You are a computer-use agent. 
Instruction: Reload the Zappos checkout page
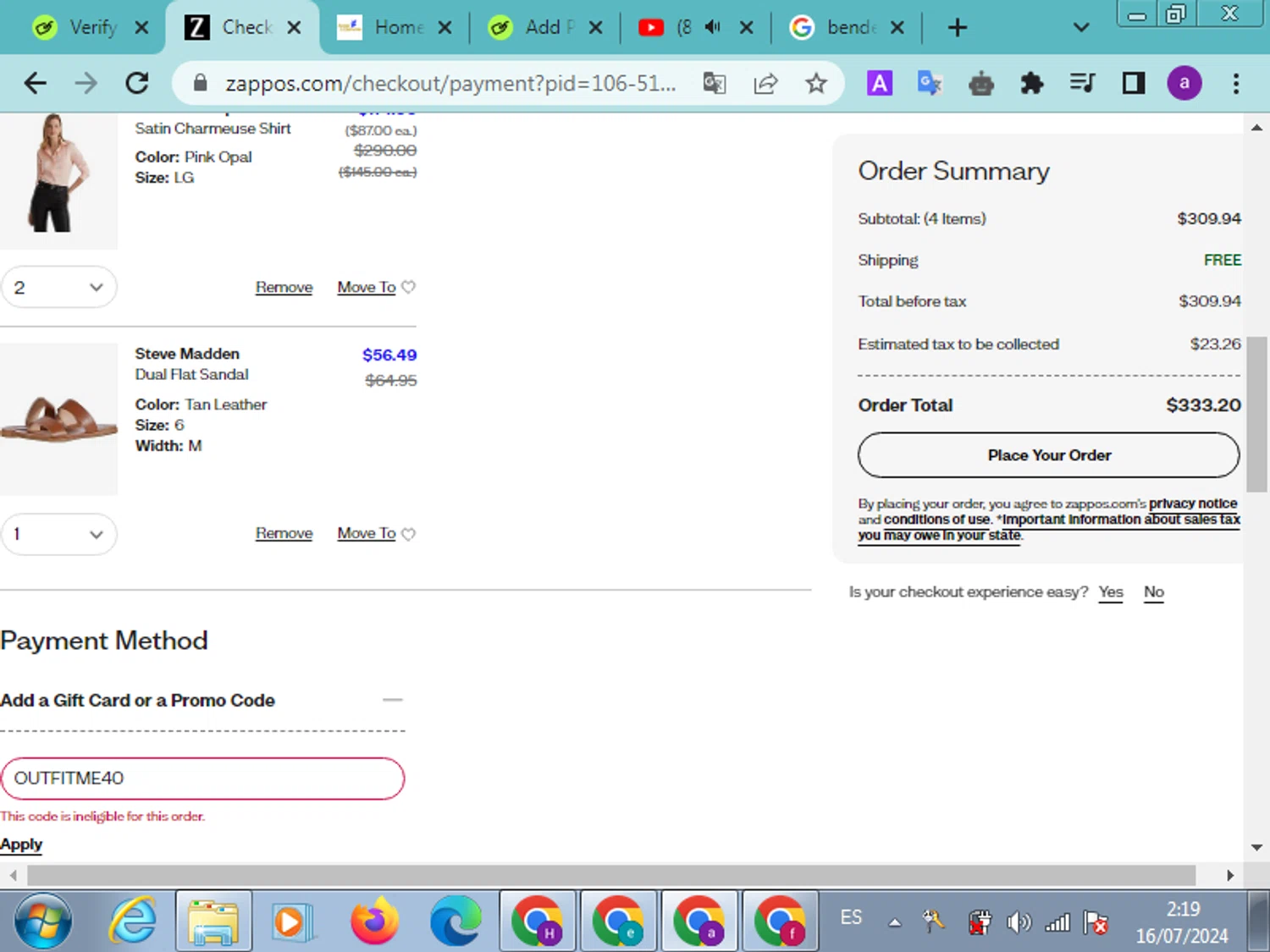pyautogui.click(x=137, y=83)
